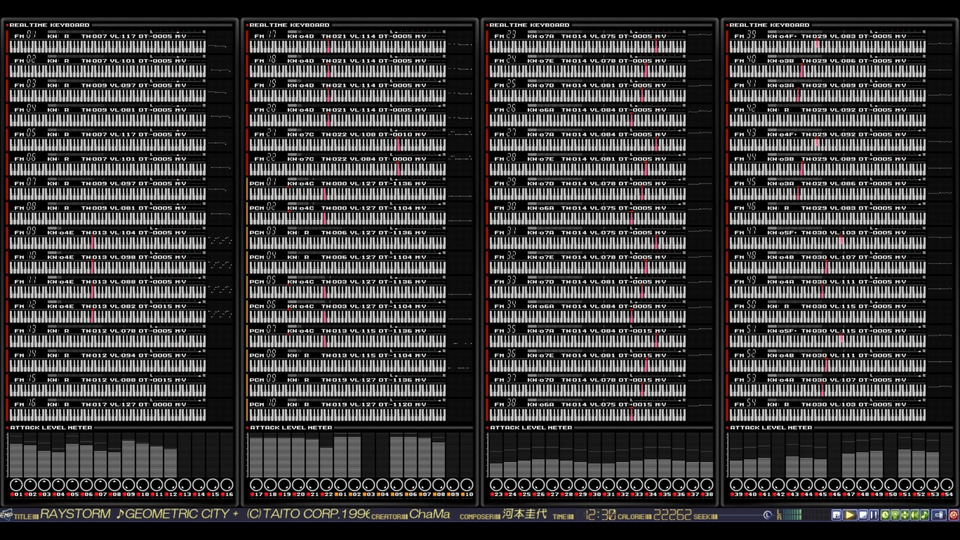Click the SEEK bar track

click(741, 516)
